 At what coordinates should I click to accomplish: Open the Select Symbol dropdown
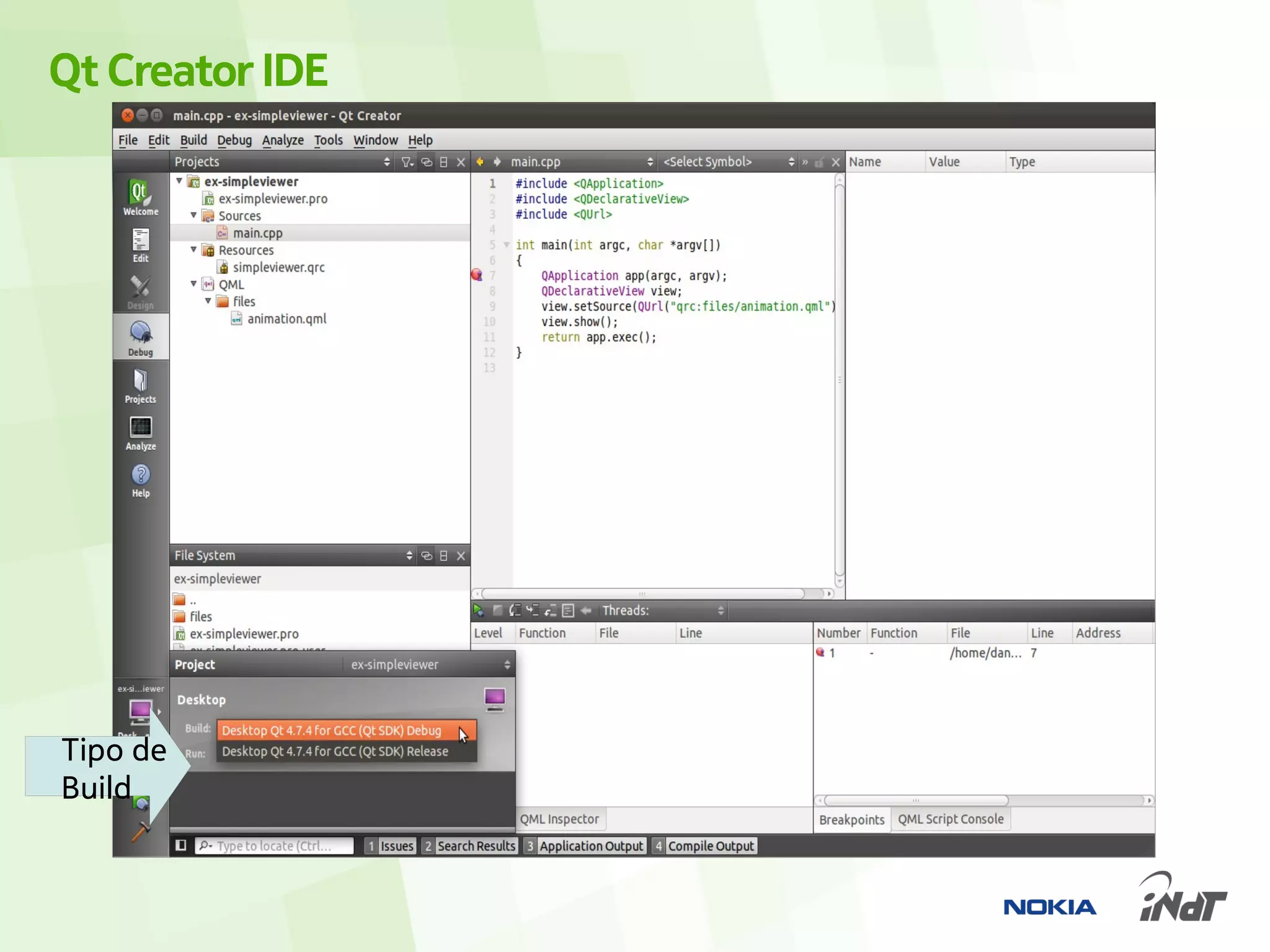coord(791,162)
